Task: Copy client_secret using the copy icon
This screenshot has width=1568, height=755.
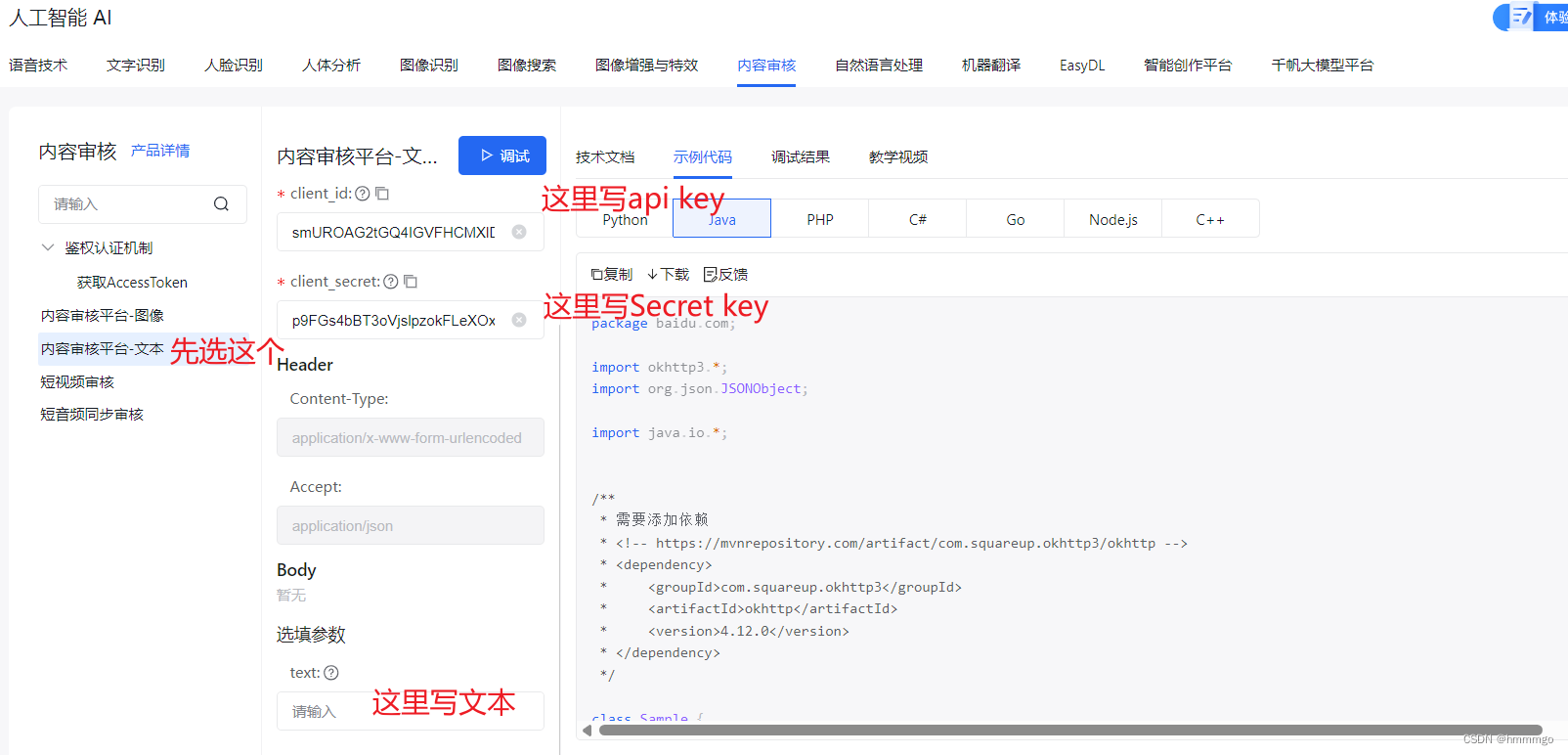Action: tap(411, 282)
